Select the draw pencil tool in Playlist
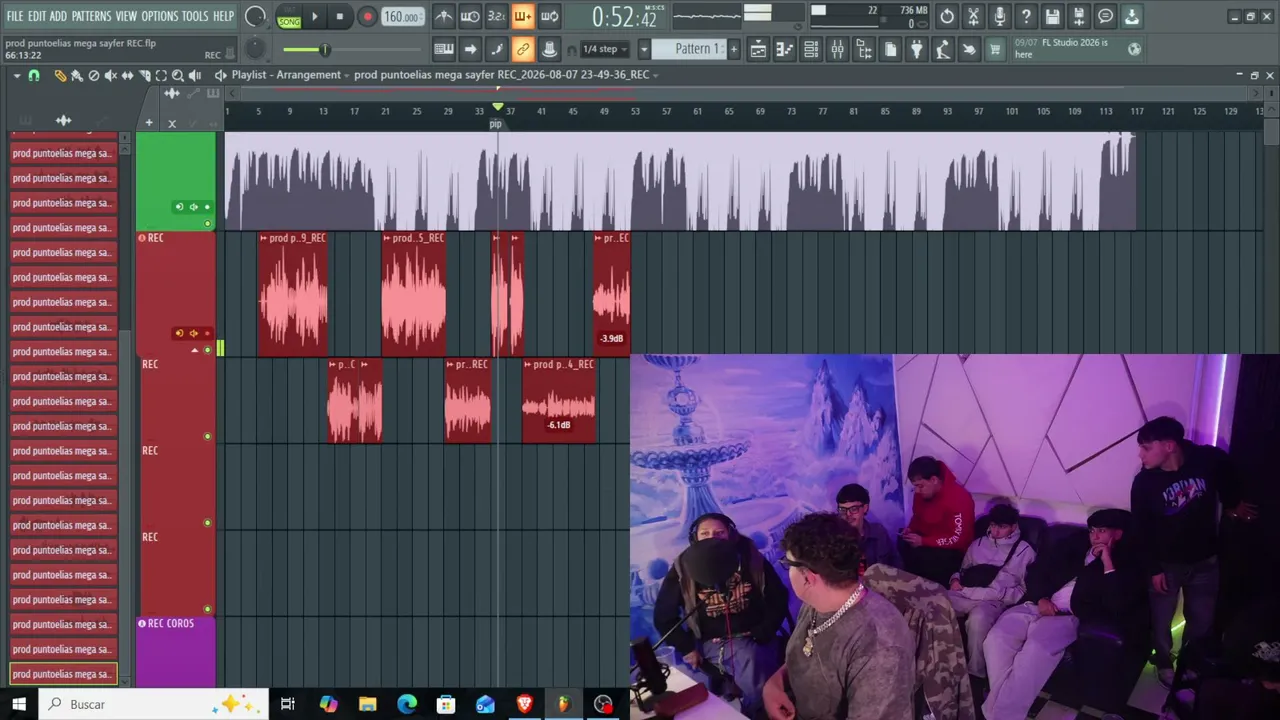The height and width of the screenshot is (720, 1280). pyautogui.click(x=60, y=75)
